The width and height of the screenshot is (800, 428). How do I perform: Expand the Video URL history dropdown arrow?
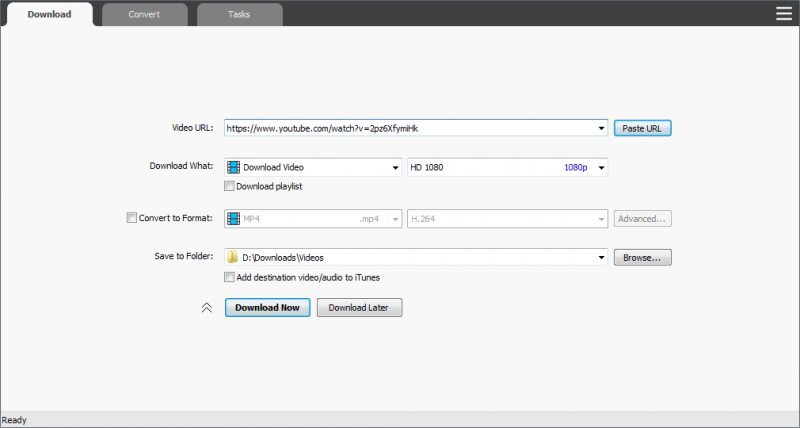601,128
